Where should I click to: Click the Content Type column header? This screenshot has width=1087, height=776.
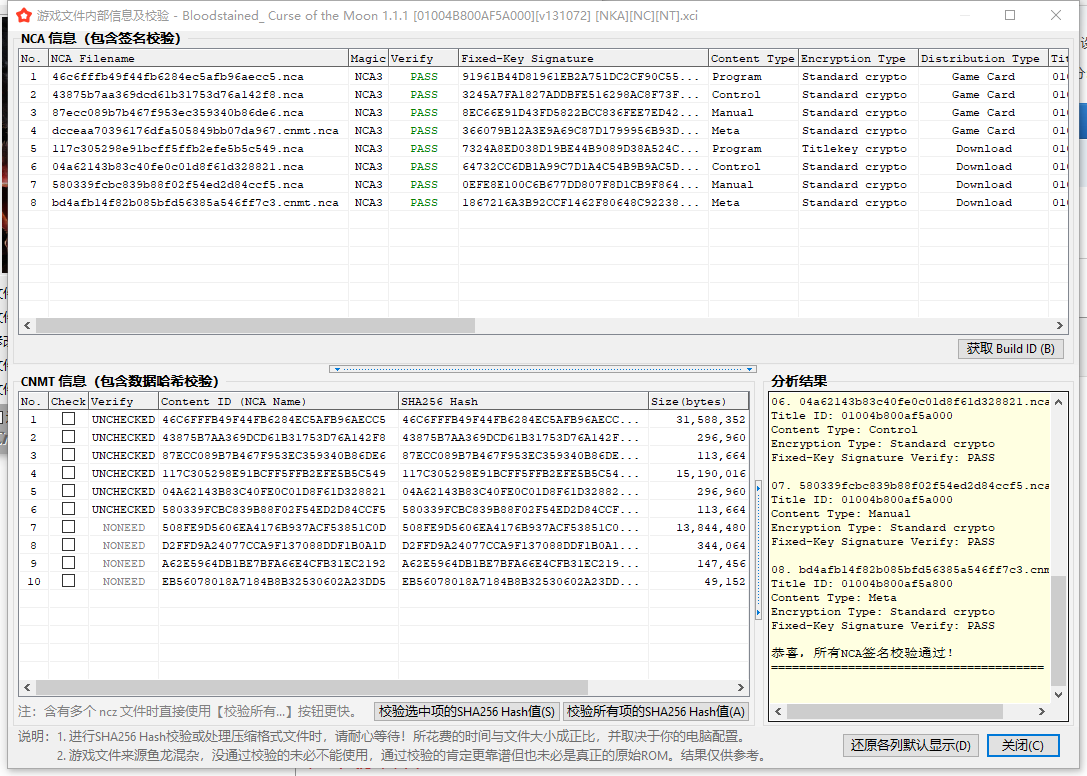tap(752, 59)
